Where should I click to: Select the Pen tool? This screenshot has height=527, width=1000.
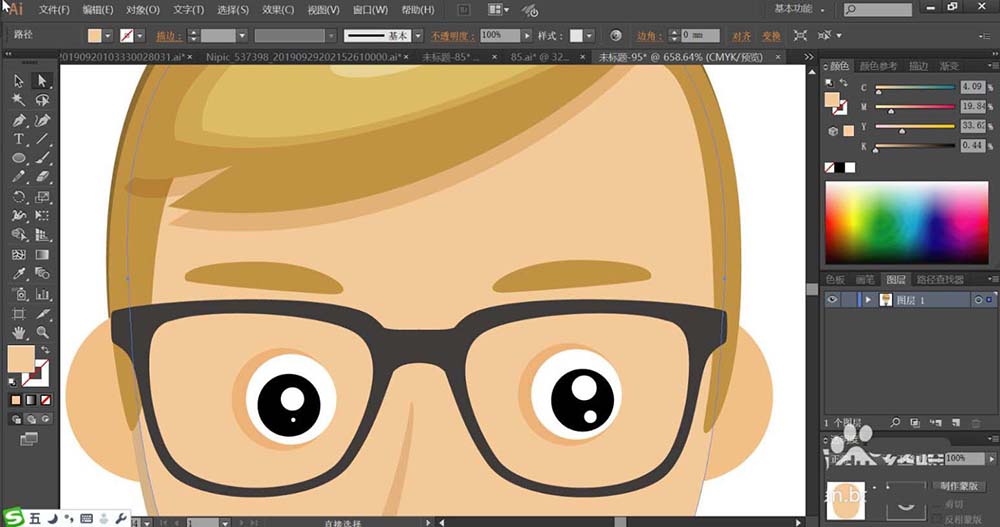(x=18, y=120)
